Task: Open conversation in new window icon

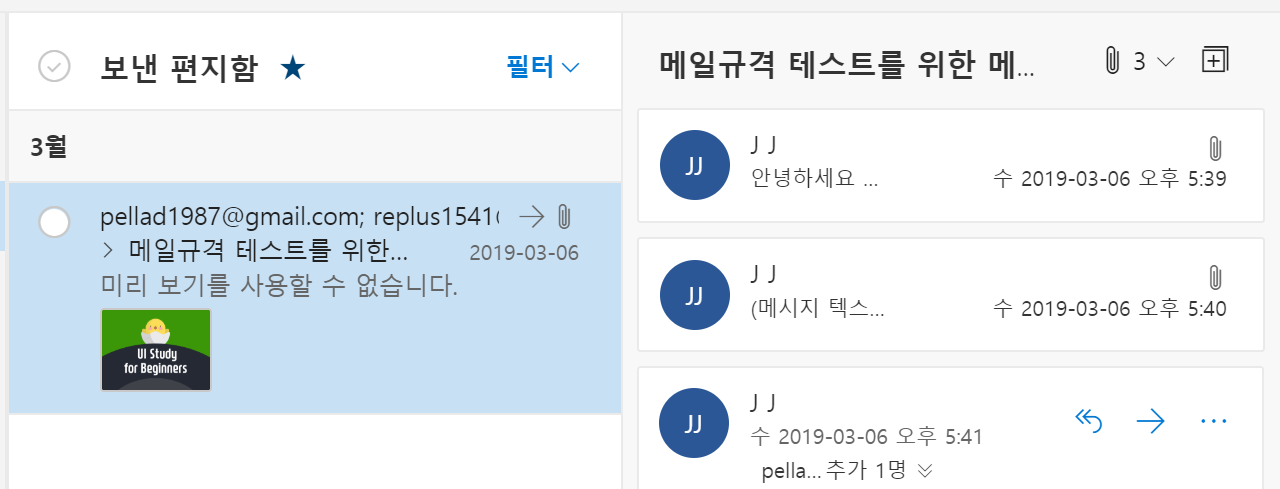Action: [1213, 60]
